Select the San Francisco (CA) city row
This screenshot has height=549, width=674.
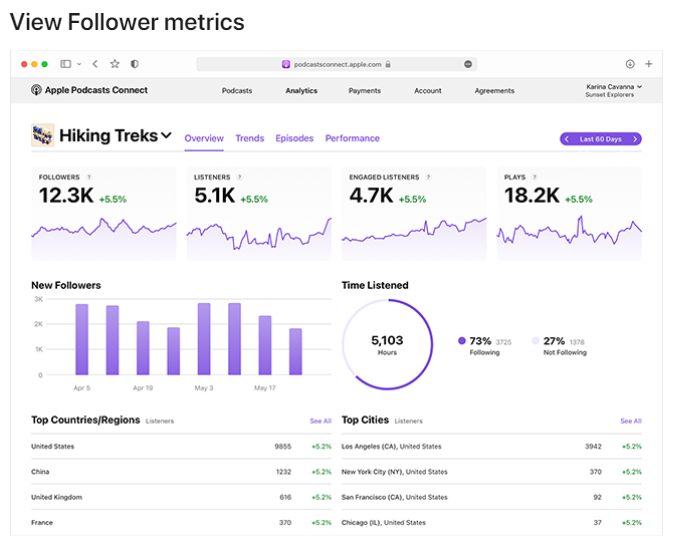pos(491,497)
